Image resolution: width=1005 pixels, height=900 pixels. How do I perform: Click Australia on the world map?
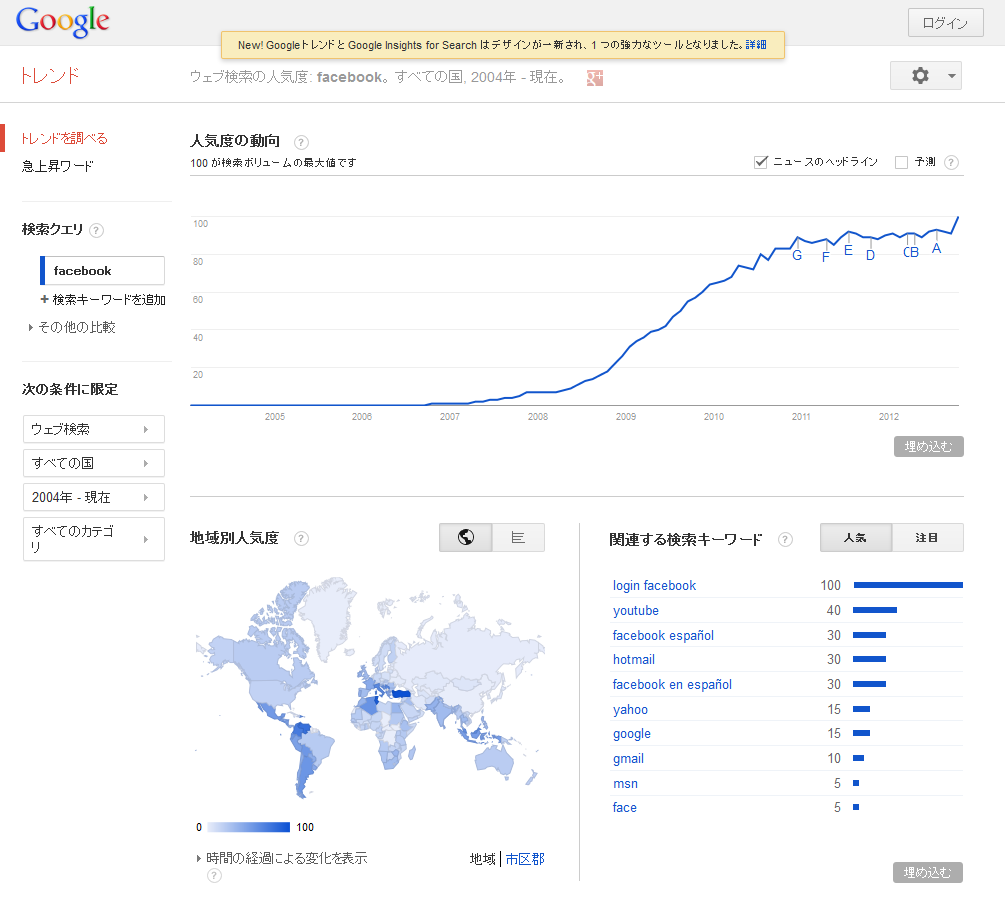pos(495,760)
